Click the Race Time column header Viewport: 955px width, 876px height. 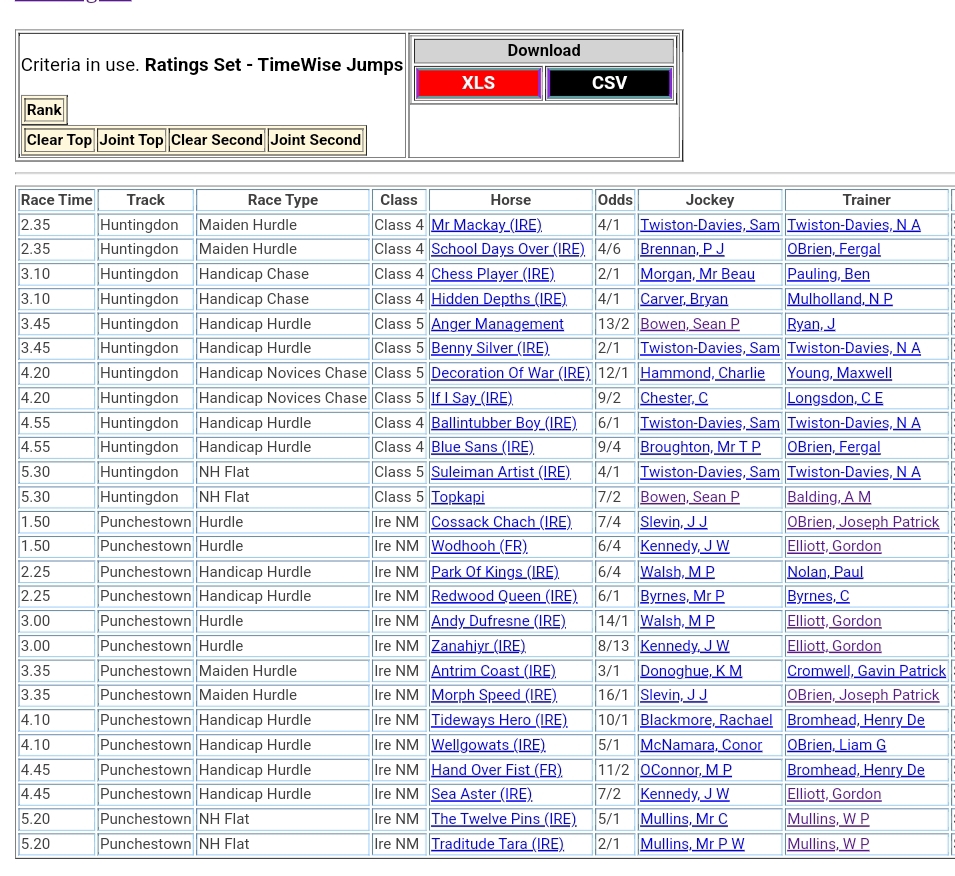click(x=57, y=200)
